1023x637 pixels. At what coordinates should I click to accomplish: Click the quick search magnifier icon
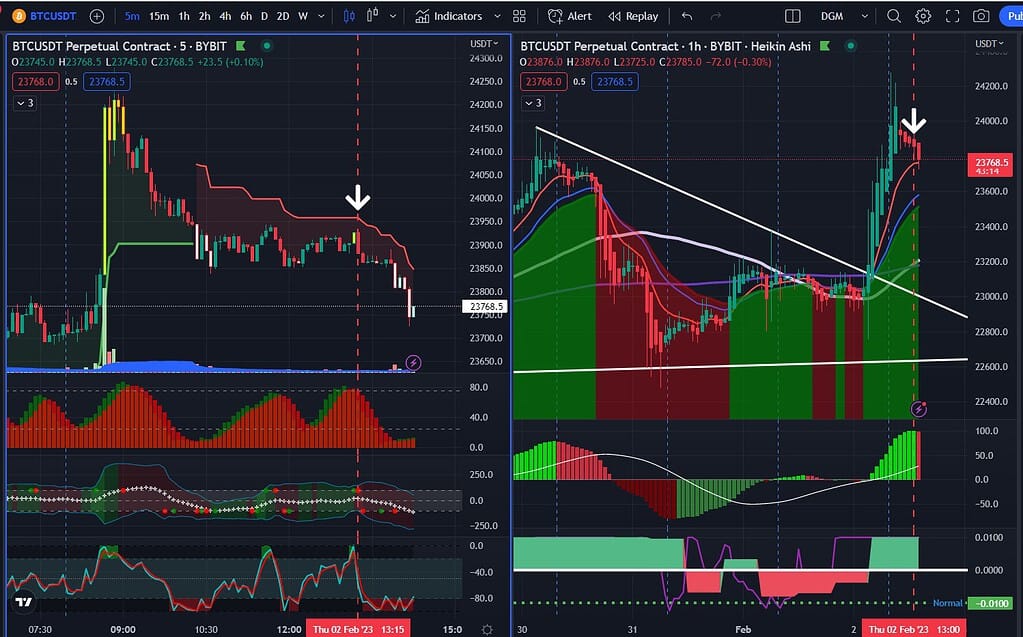pyautogui.click(x=894, y=16)
